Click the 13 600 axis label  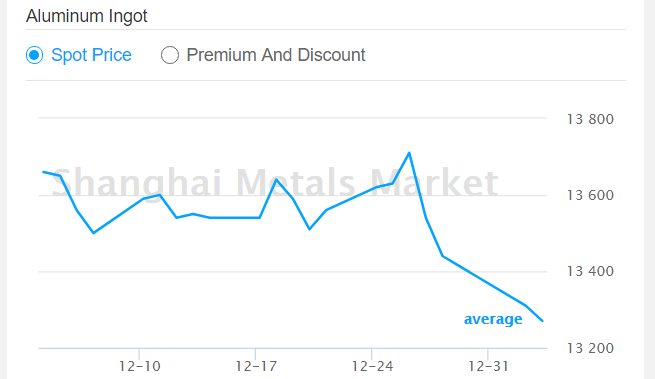coord(590,196)
